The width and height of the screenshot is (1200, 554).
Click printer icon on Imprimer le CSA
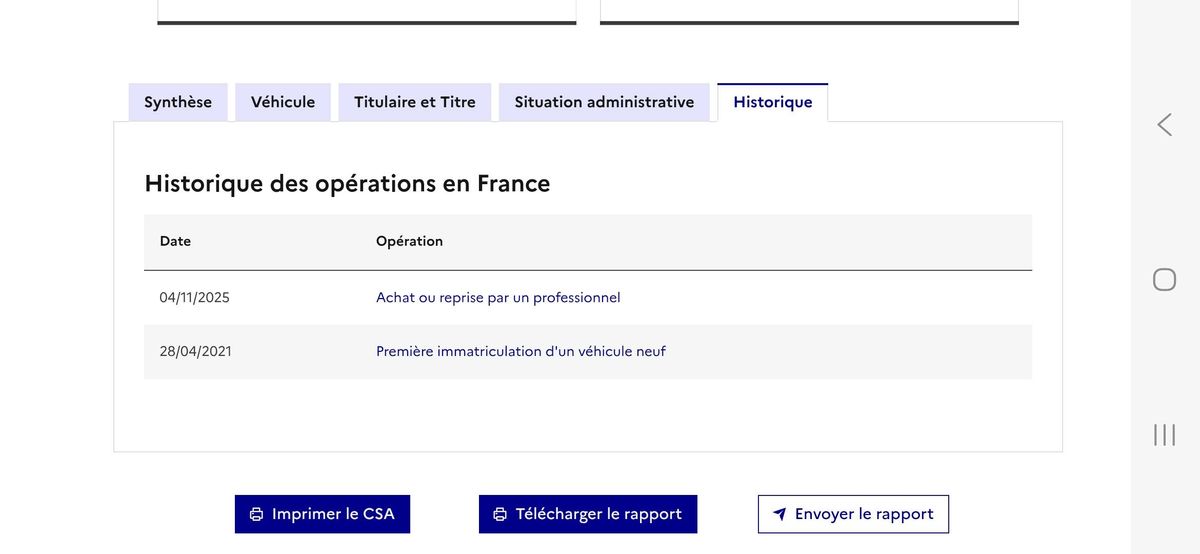point(256,514)
